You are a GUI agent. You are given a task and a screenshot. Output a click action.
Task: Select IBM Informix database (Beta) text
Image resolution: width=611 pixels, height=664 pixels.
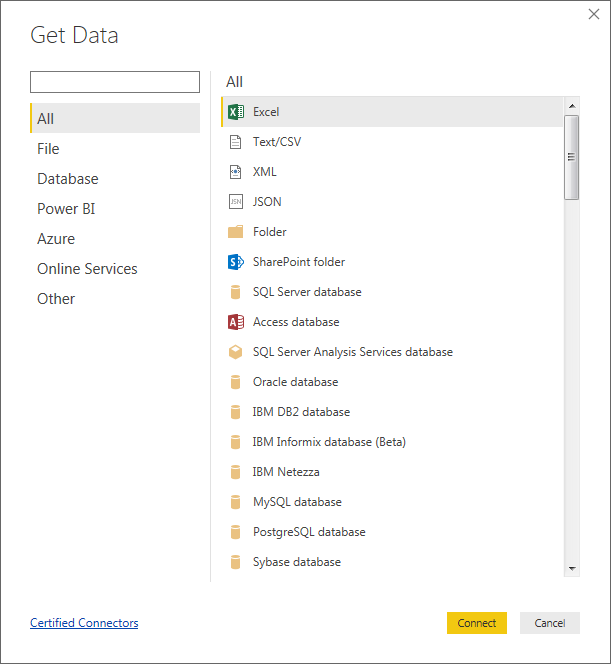[329, 442]
